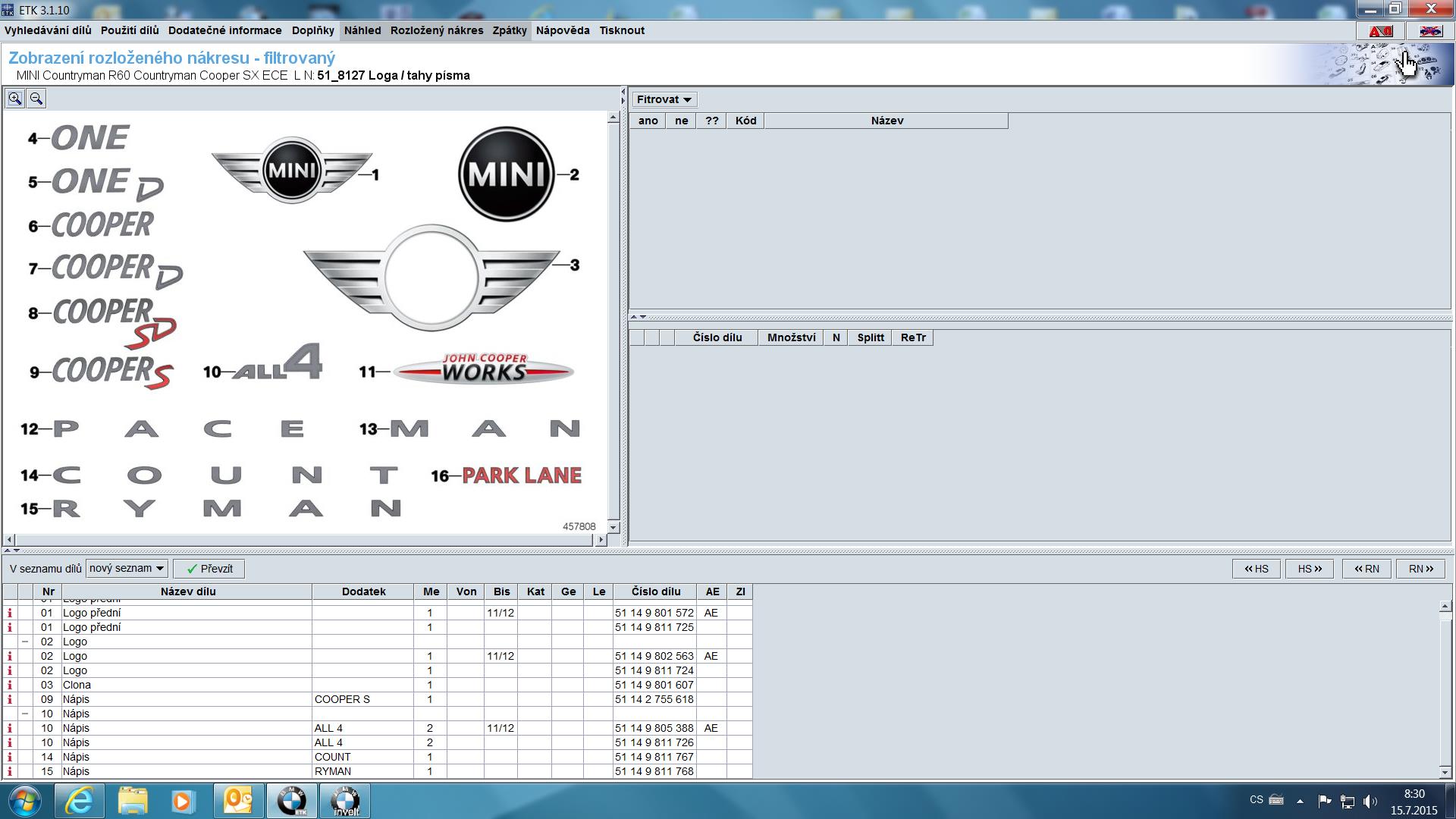Collapse the 02 Logo group row

pyautogui.click(x=25, y=642)
